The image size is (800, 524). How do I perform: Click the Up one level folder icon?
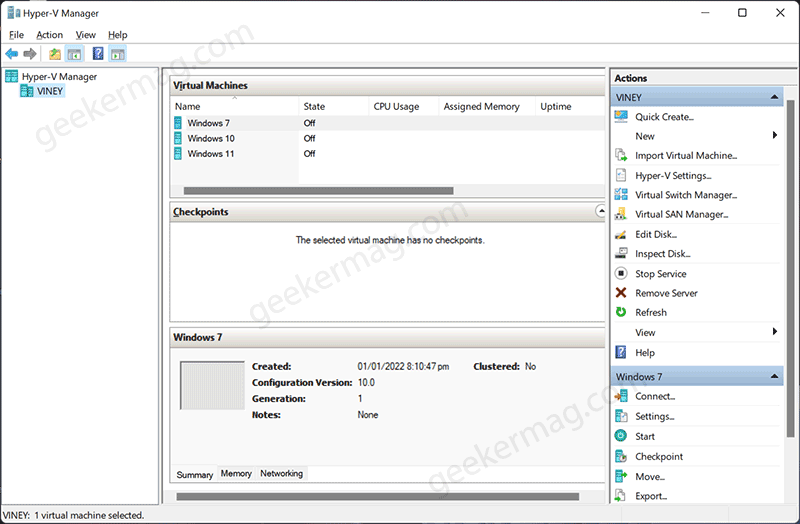pos(55,54)
